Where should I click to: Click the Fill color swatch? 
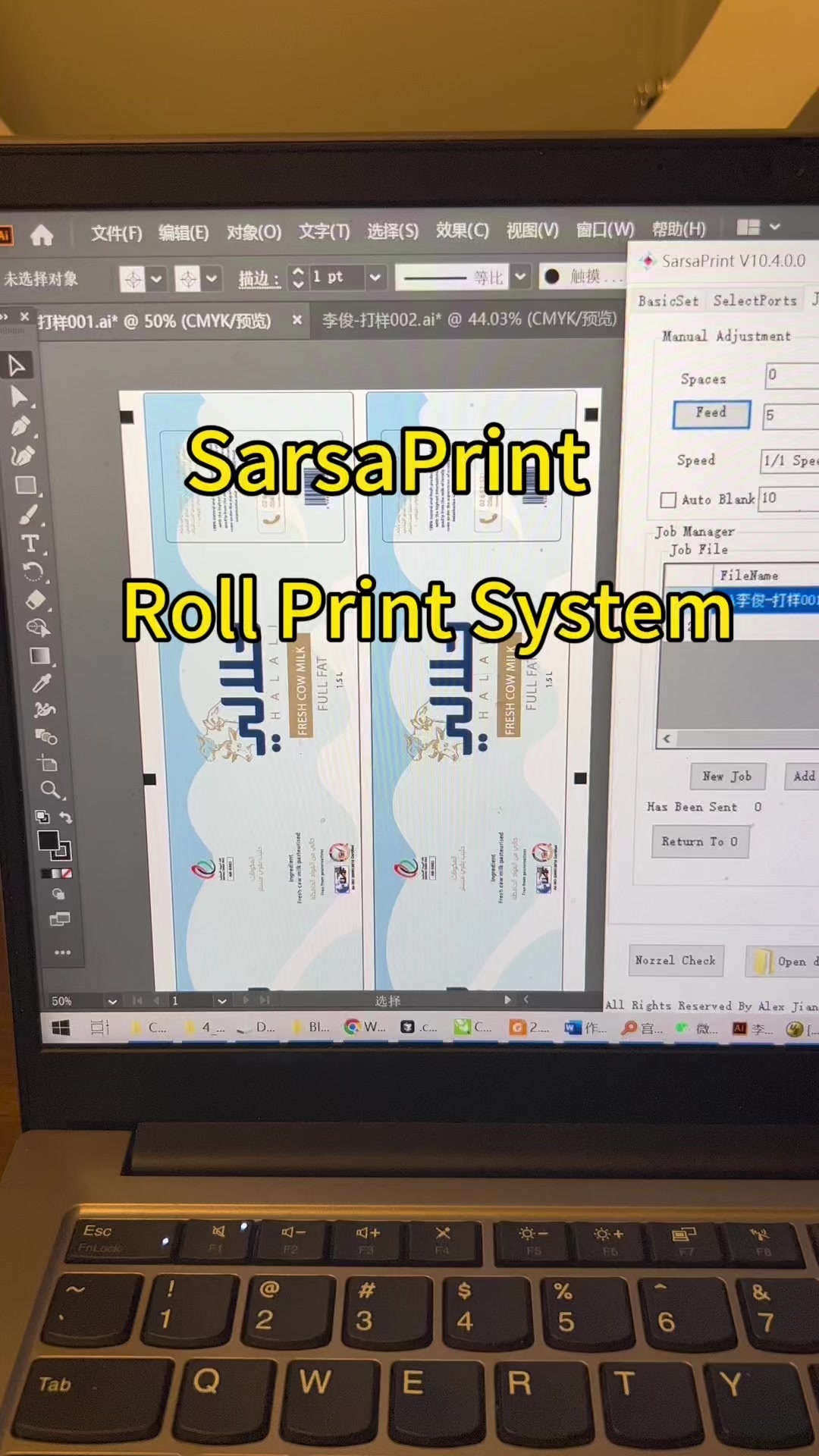48,840
